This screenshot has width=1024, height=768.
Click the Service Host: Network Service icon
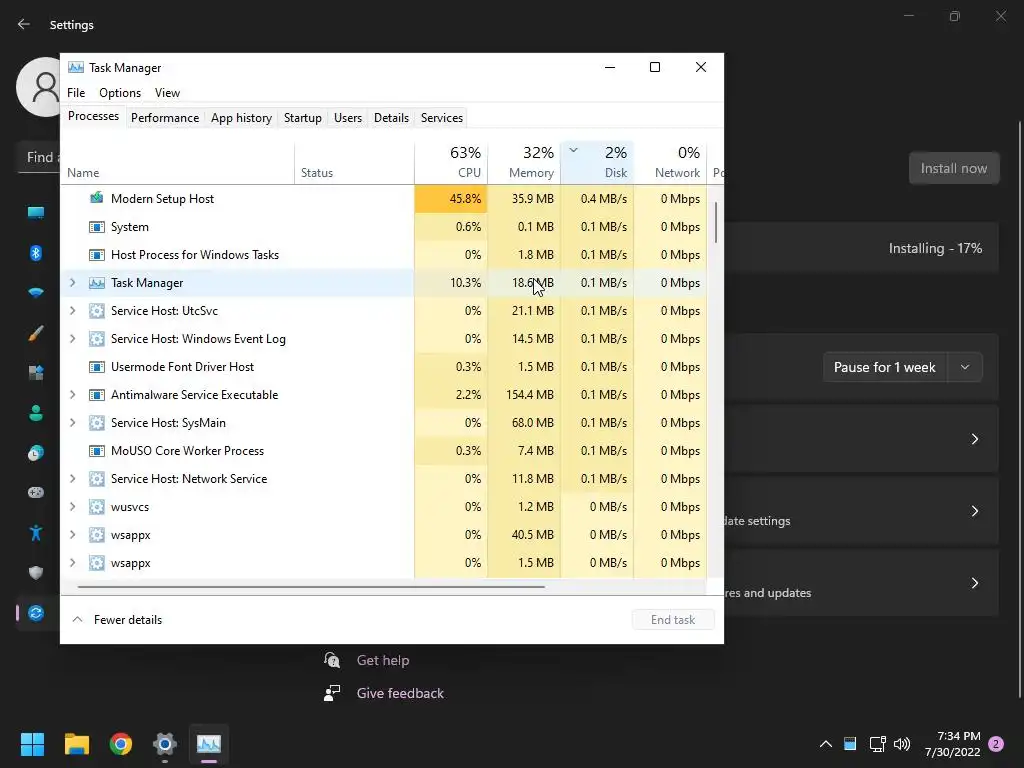(x=97, y=479)
